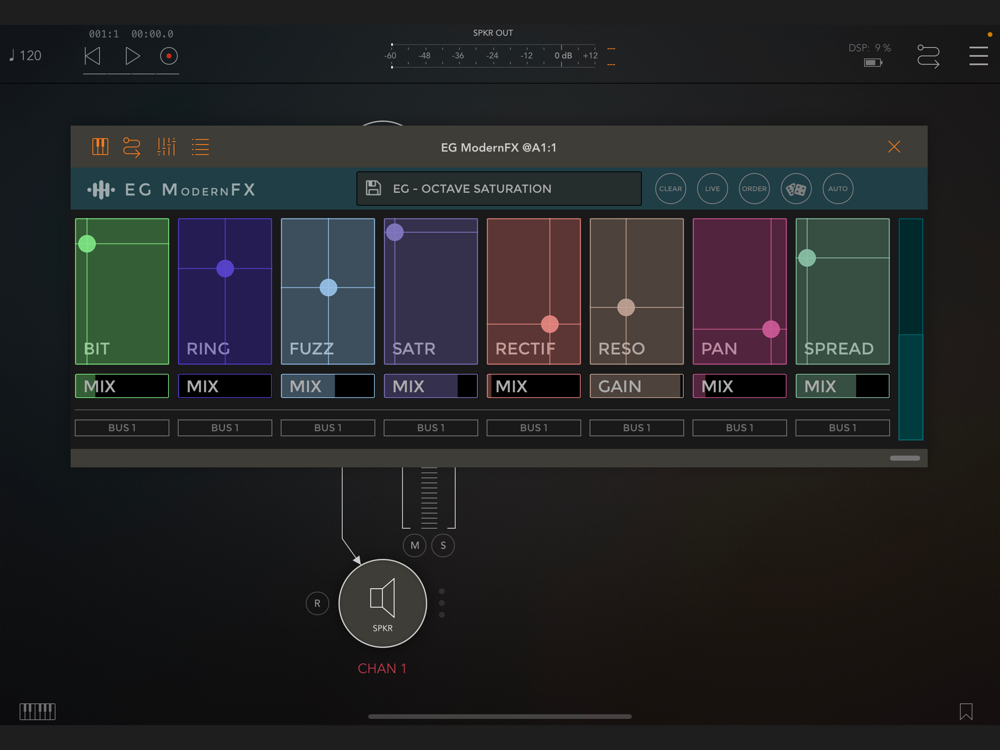Click the record button in transport
The image size is (1000, 750).
pos(168,56)
